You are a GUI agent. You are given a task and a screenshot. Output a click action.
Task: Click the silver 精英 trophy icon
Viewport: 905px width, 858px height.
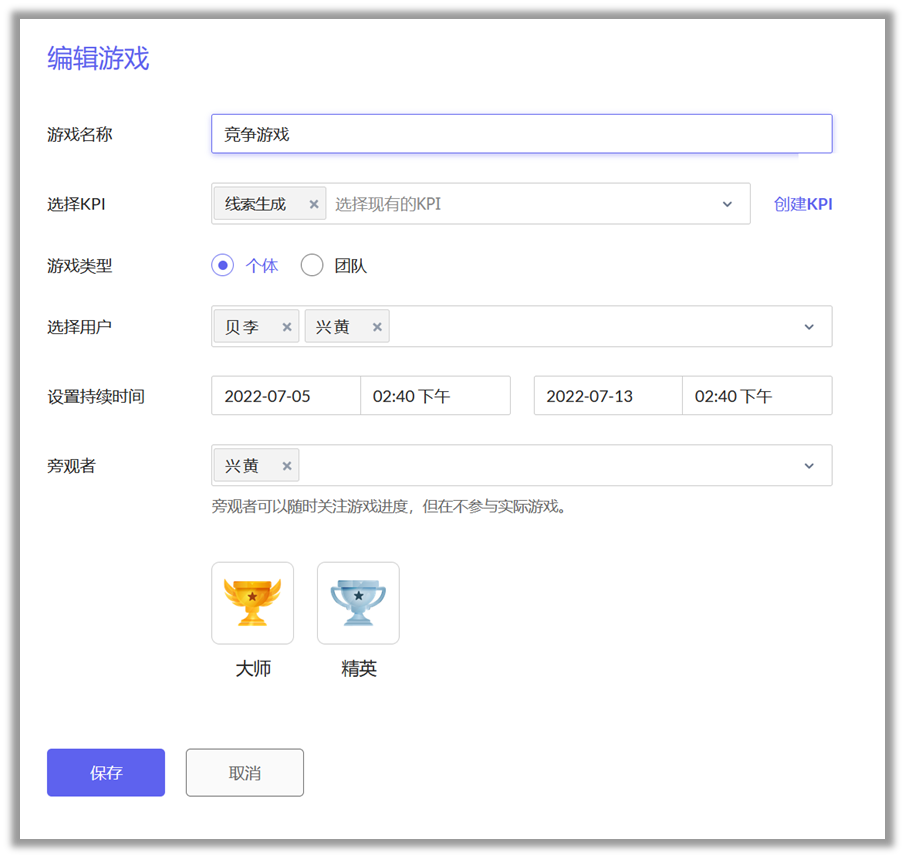pyautogui.click(x=358, y=603)
